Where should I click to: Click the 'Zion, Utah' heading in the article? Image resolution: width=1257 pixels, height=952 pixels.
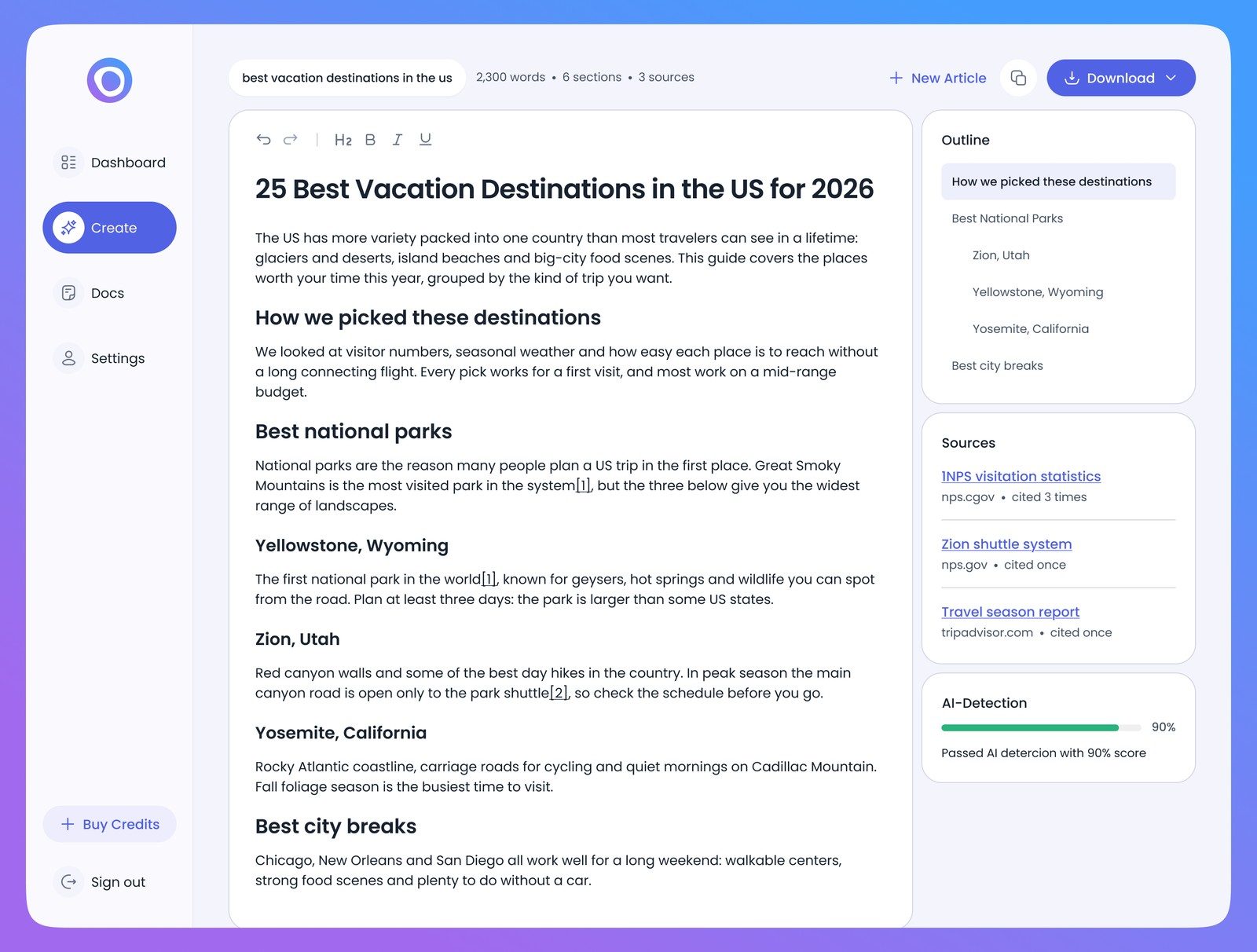(298, 639)
